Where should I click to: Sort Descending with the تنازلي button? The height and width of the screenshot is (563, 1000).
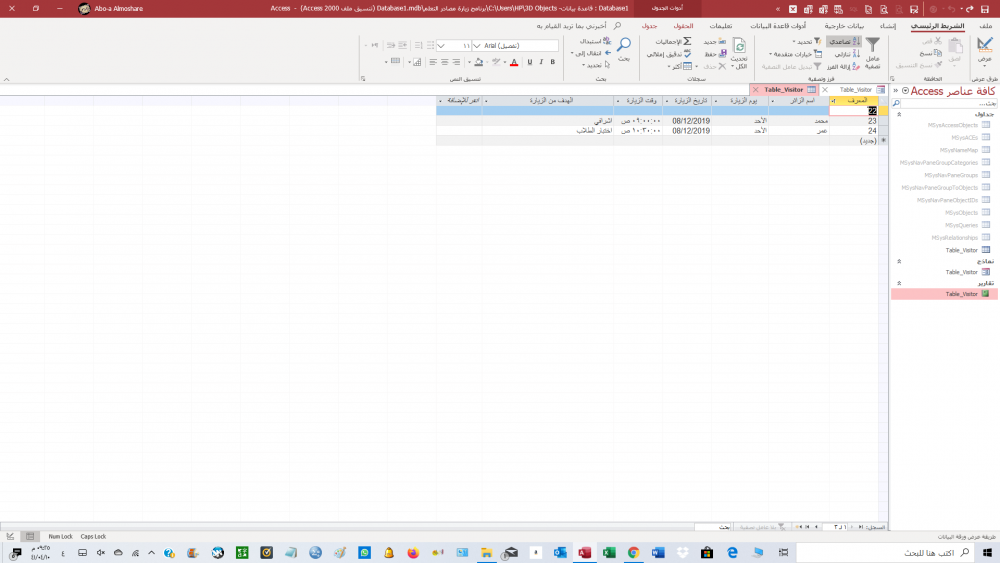pyautogui.click(x=847, y=54)
